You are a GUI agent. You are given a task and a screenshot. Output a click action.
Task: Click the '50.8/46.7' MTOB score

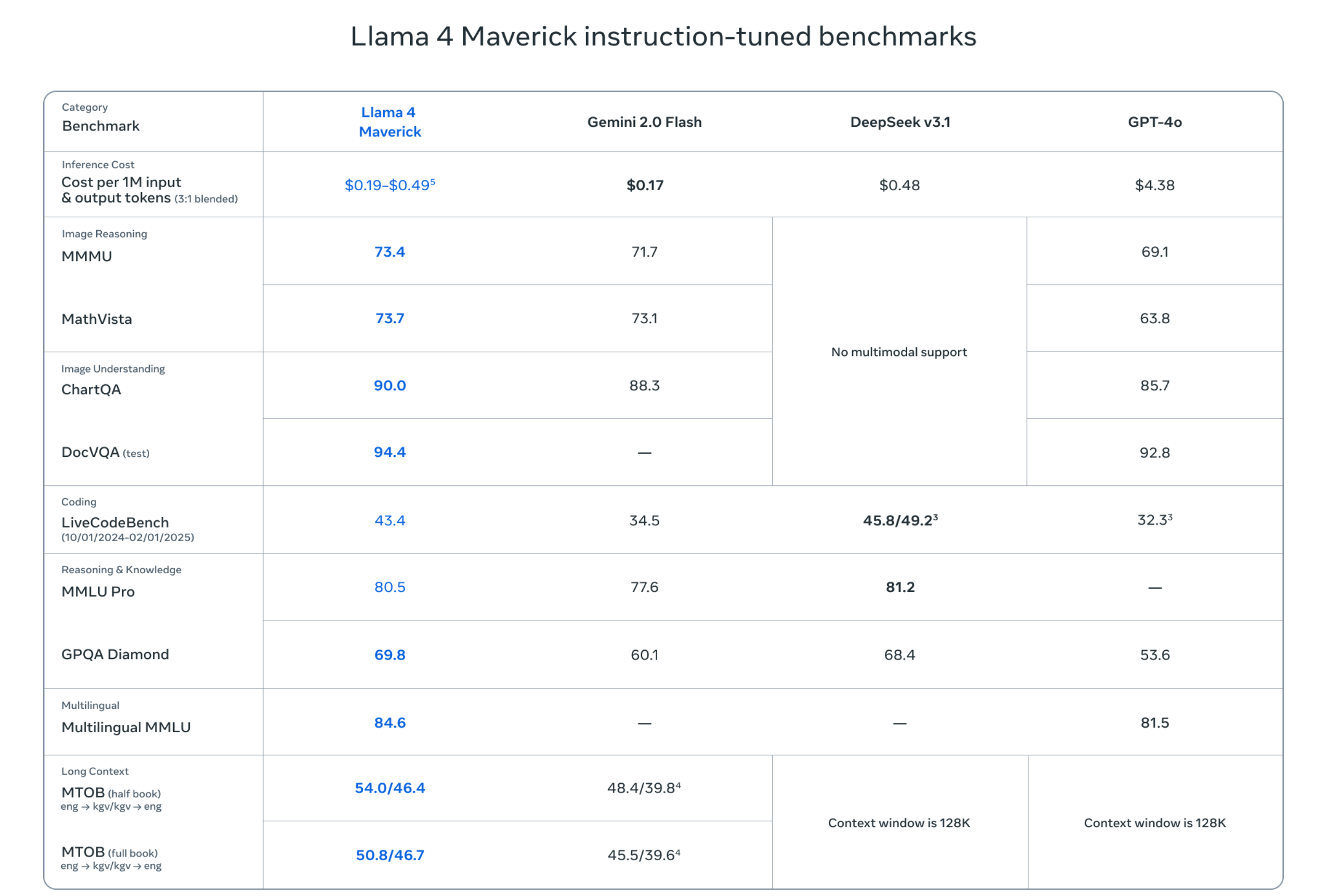tap(390, 855)
